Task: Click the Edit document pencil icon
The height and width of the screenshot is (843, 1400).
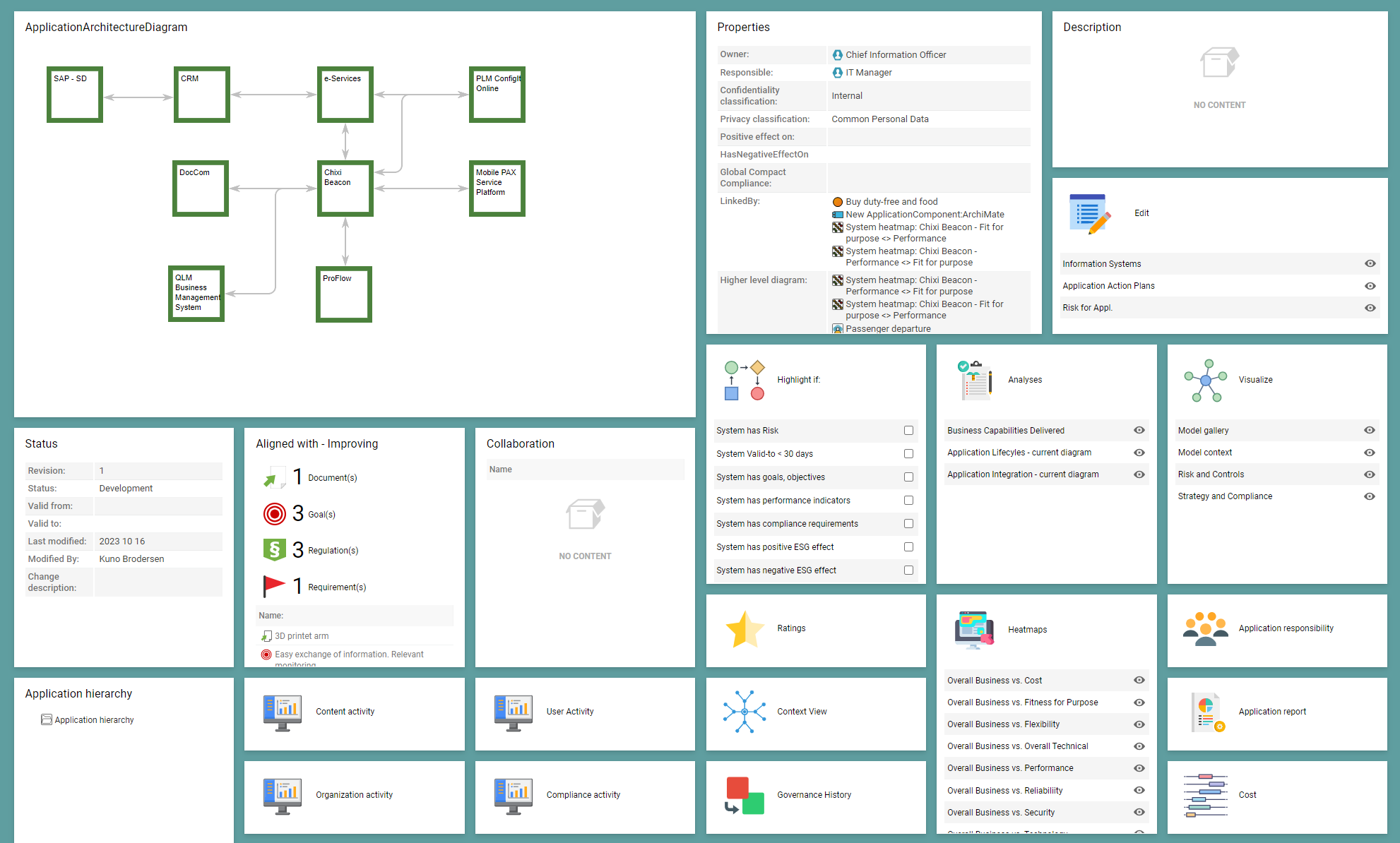Action: coord(1090,213)
